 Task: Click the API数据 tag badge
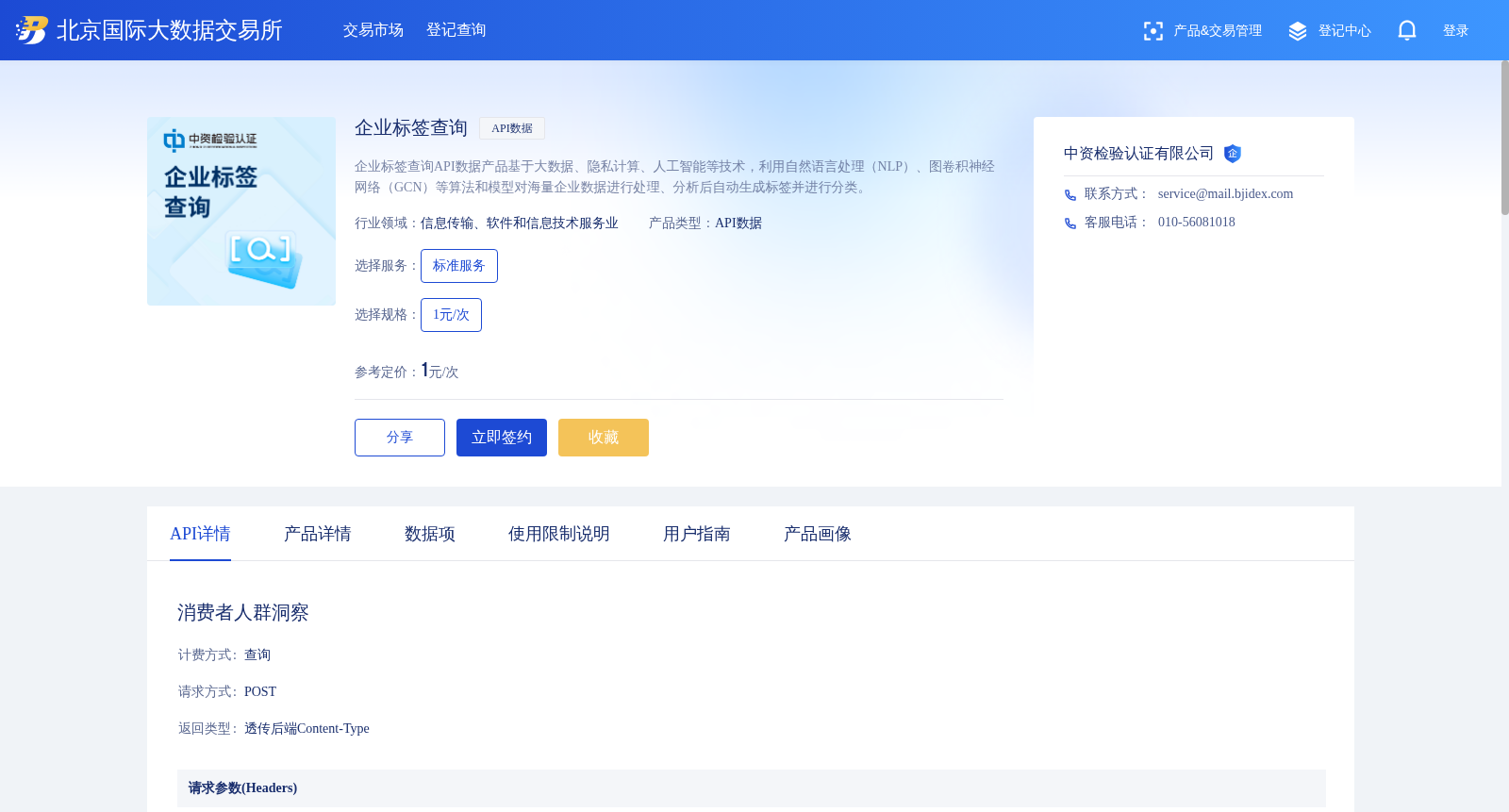point(512,128)
